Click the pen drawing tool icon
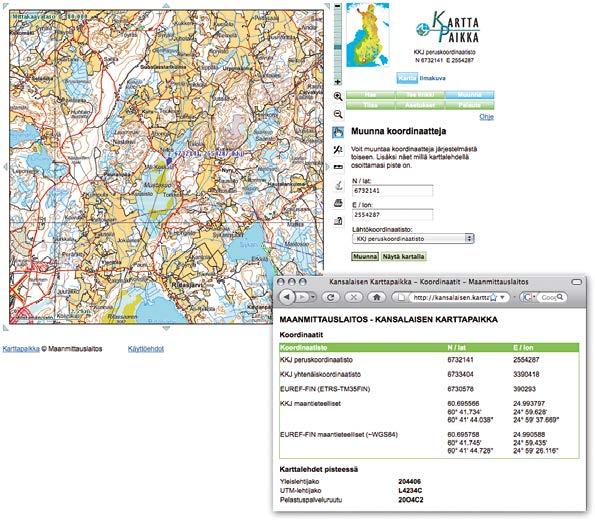595x527 pixels. pyautogui.click(x=338, y=185)
